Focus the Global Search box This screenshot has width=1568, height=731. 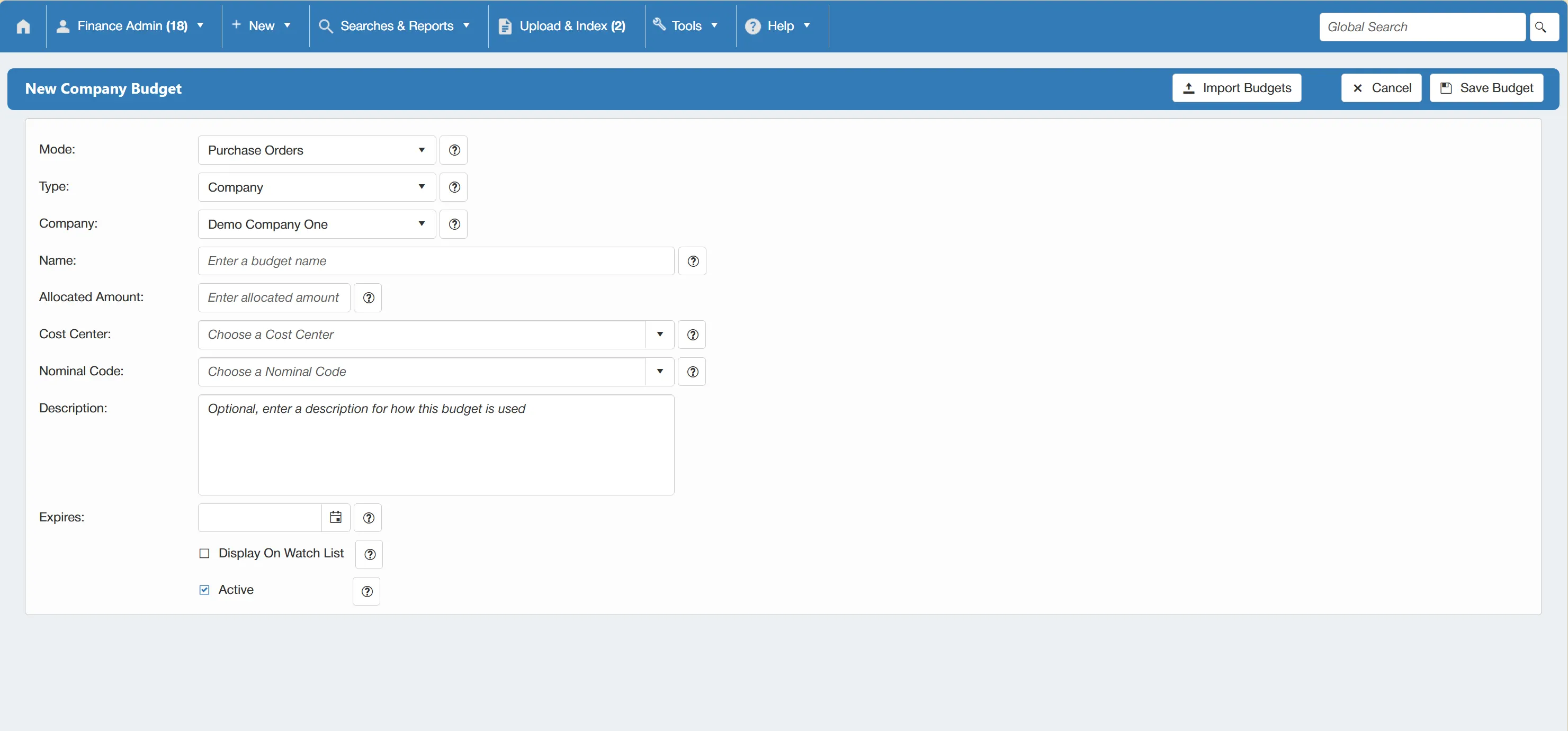point(1422,27)
